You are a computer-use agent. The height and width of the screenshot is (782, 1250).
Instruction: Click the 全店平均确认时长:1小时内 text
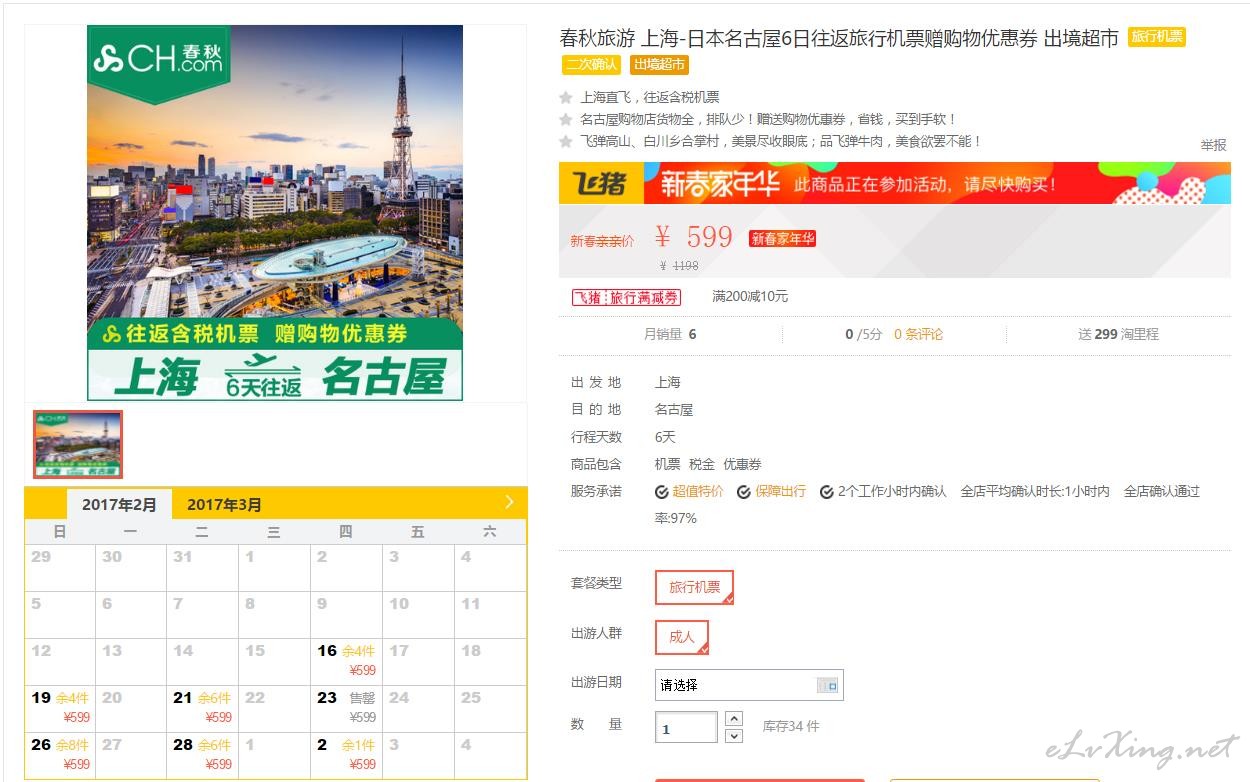tap(1035, 492)
